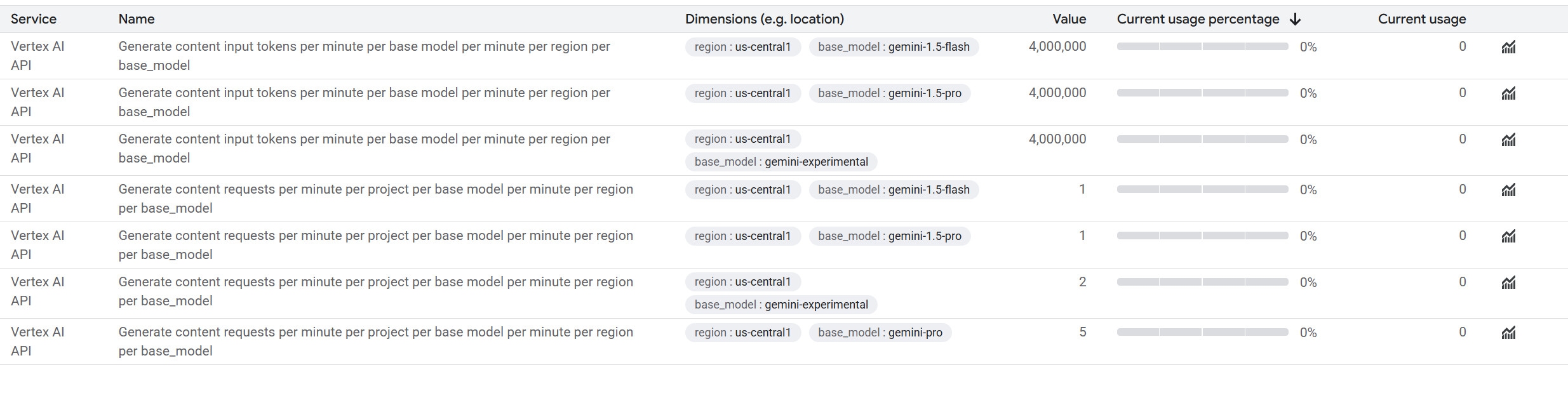1568x405 pixels.
Task: Click the base_model gemini-pro dimension chip
Action: coord(880,333)
